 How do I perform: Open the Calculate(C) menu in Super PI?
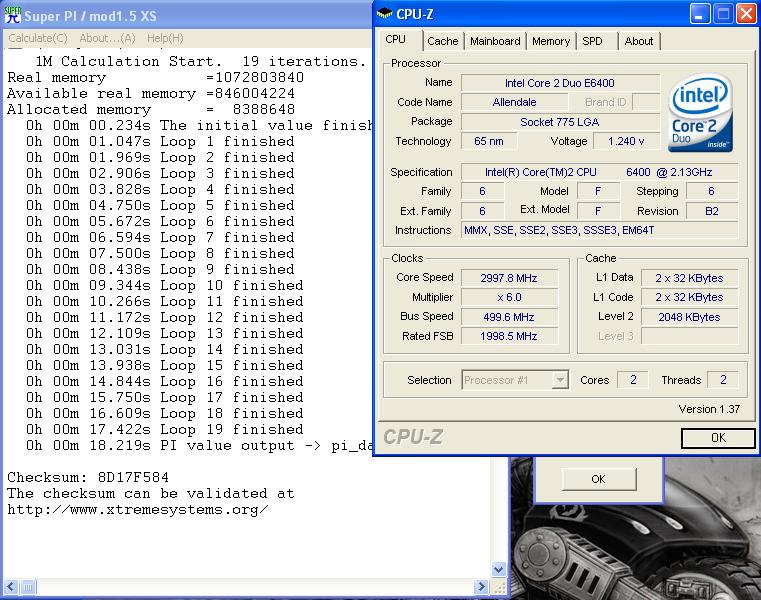pyautogui.click(x=38, y=38)
